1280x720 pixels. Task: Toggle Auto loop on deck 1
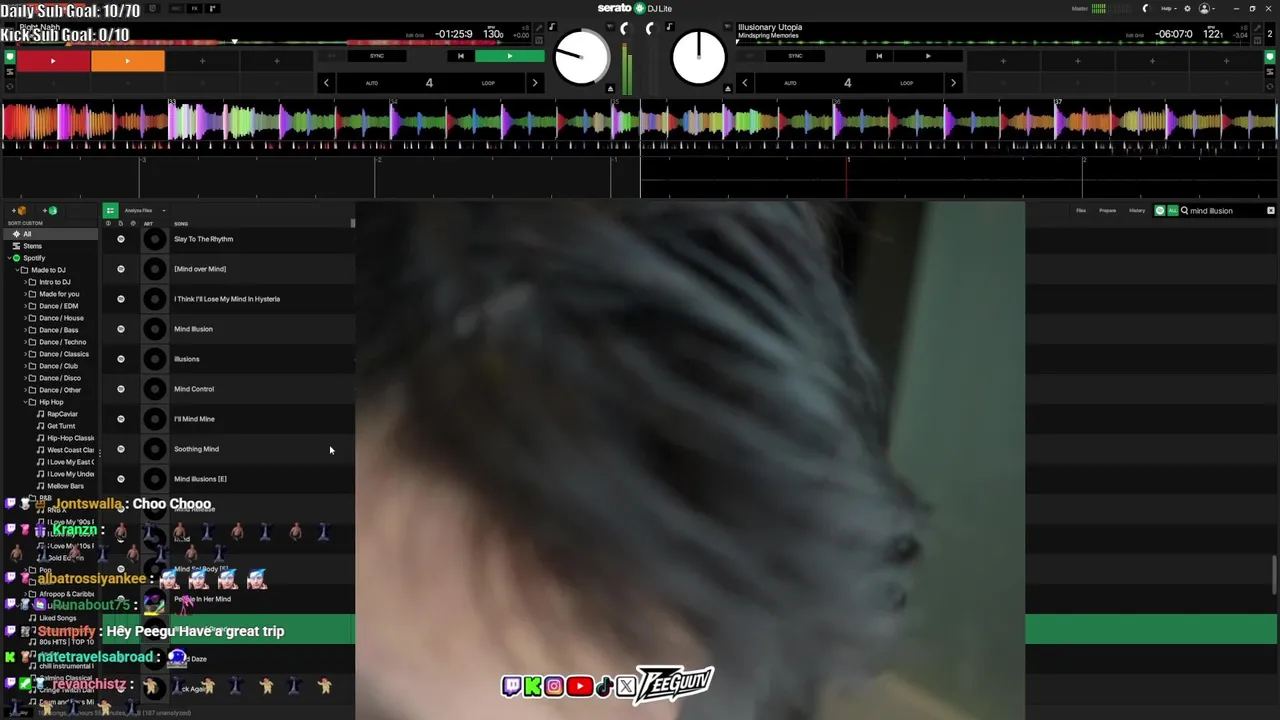(x=371, y=83)
